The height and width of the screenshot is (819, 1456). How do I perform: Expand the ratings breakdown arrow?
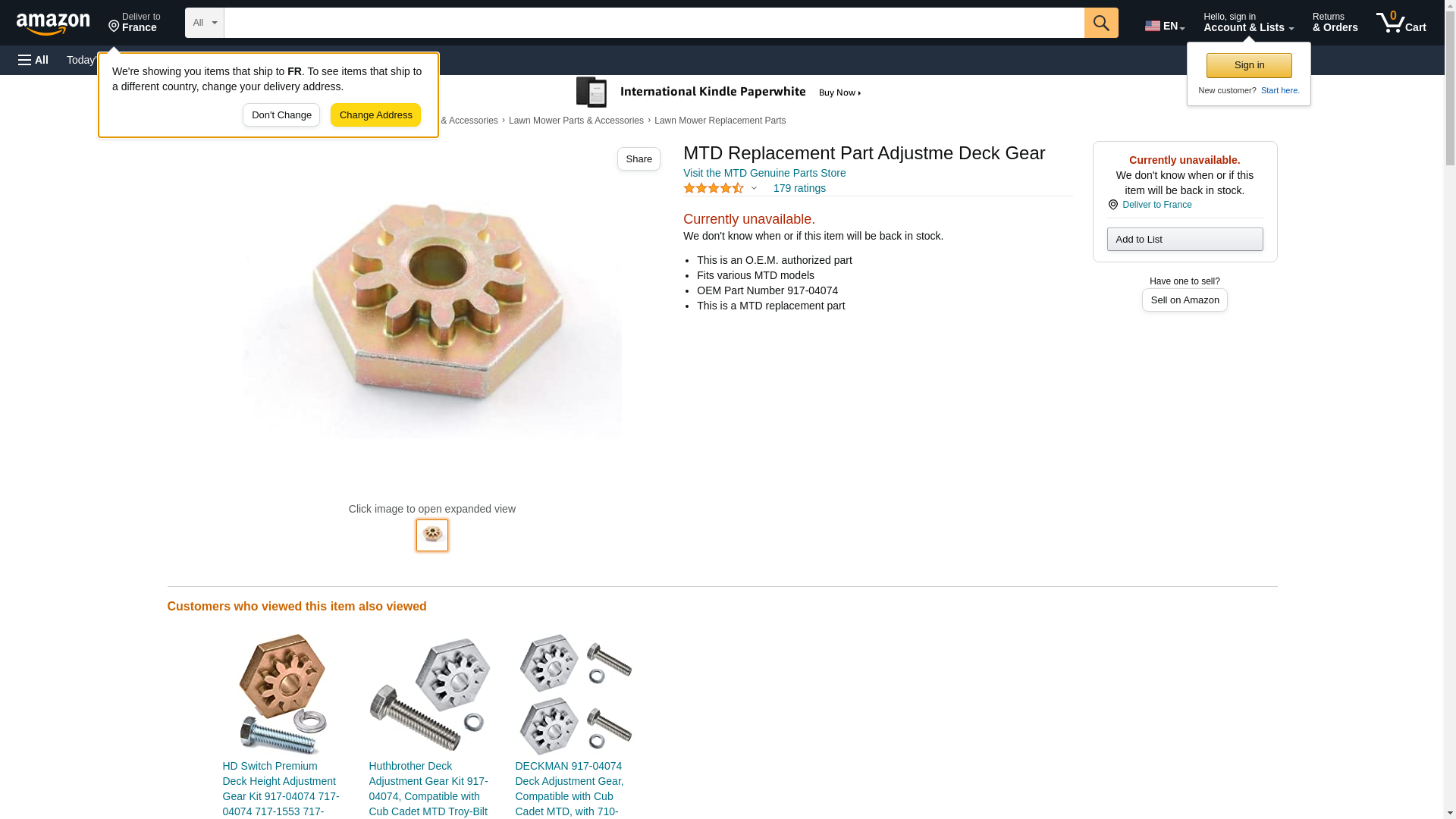pos(754,188)
